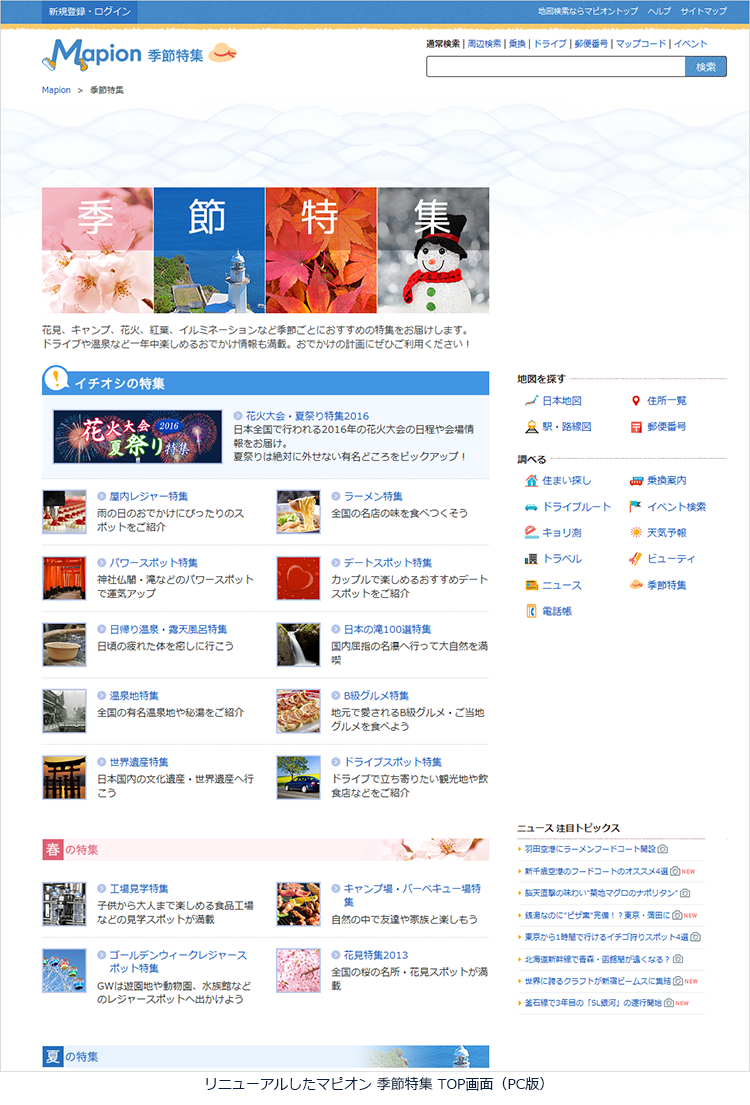Open the ドライブルート car icon
The image size is (750, 1105).
pos(531,507)
